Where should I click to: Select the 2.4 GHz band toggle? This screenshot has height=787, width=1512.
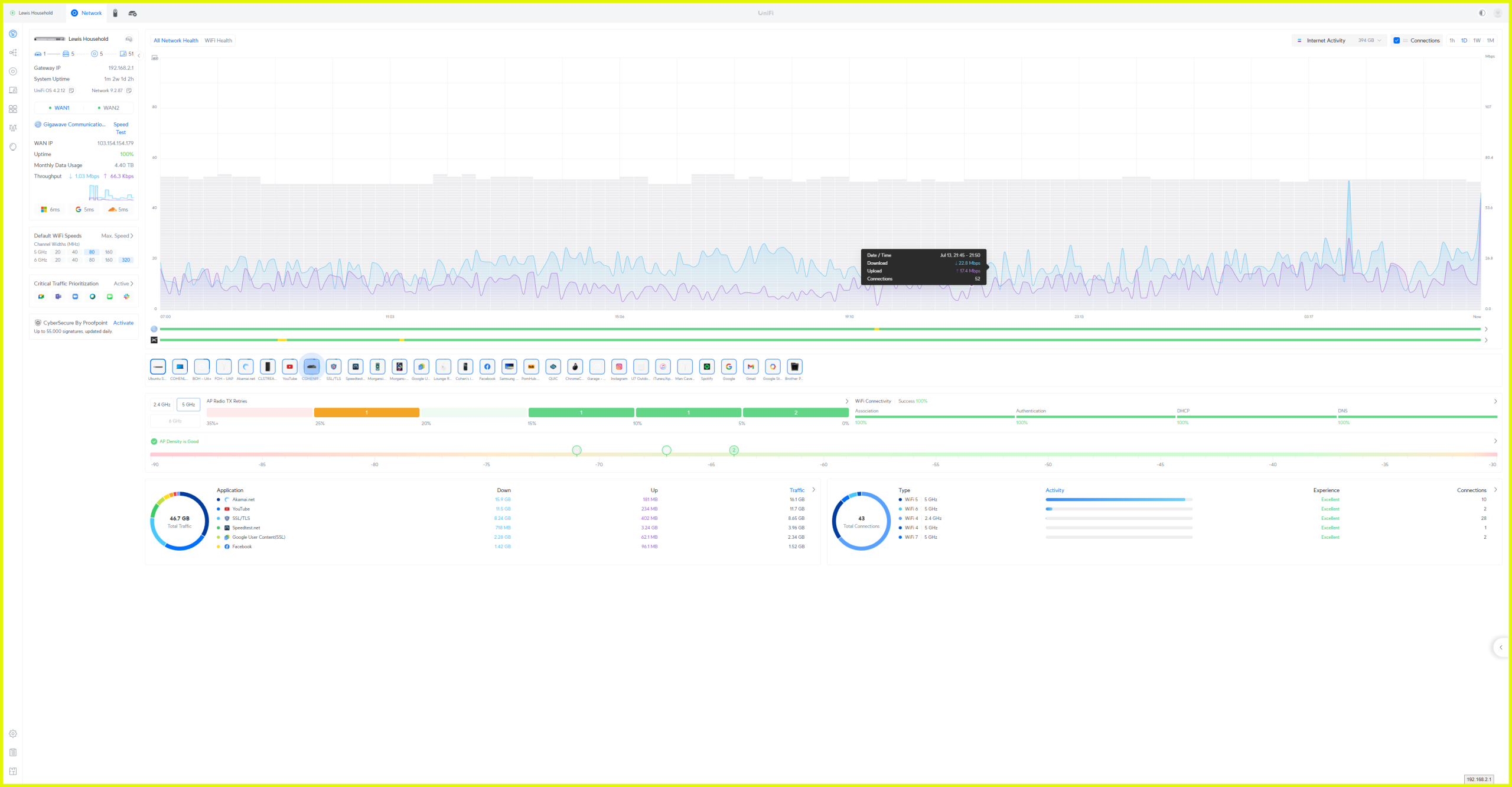pyautogui.click(x=162, y=405)
